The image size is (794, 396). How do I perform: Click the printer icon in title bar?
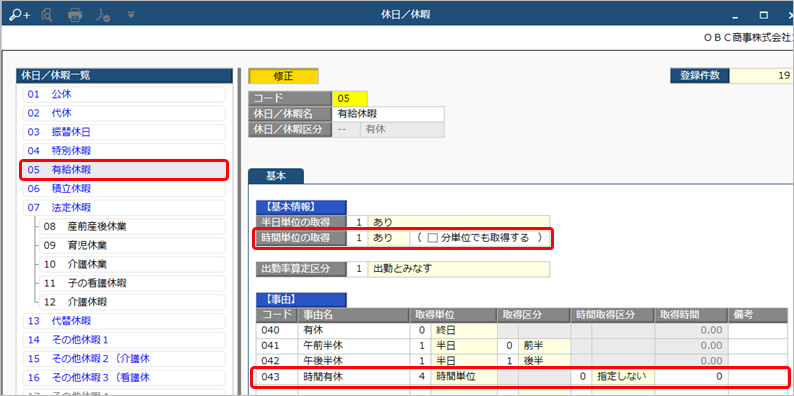click(75, 15)
